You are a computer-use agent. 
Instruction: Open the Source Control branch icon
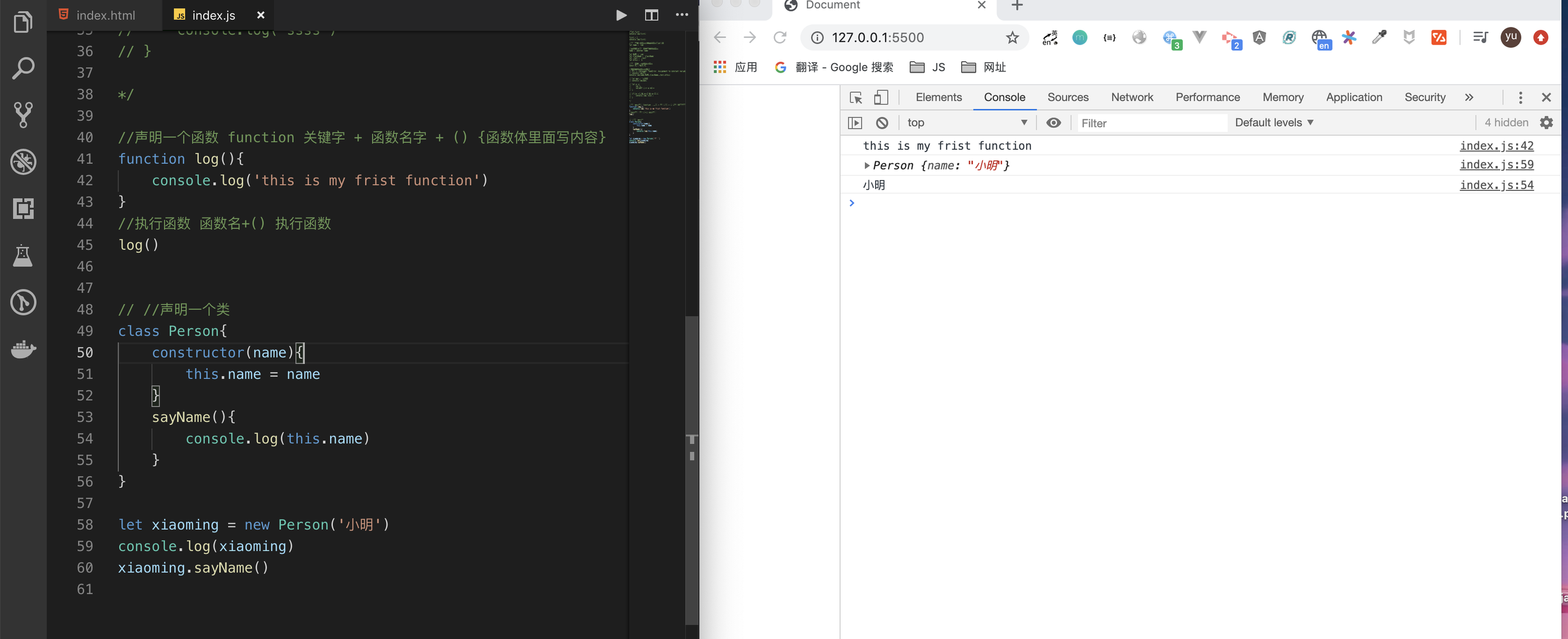[x=23, y=115]
